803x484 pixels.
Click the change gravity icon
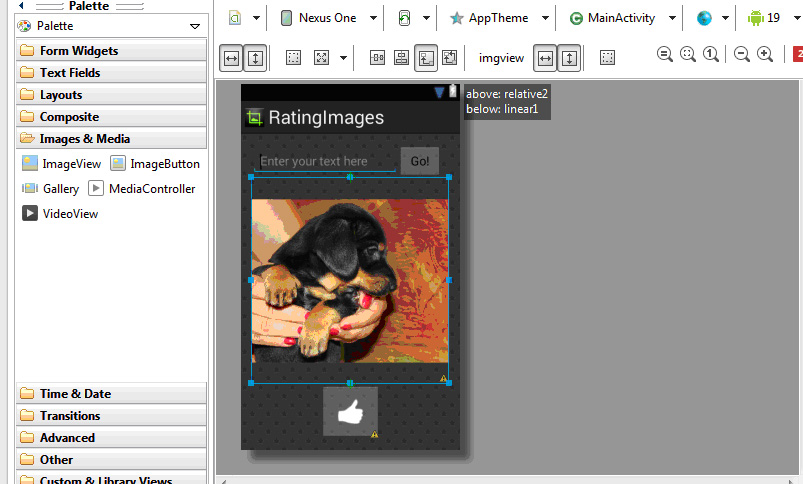(x=322, y=57)
